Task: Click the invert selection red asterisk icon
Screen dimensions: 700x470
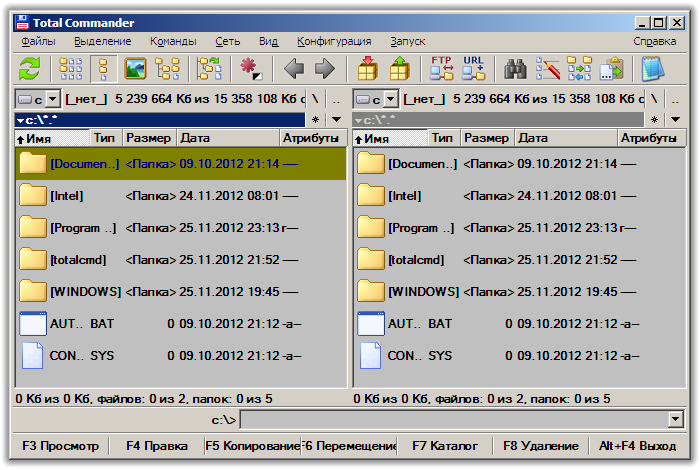Action: (x=249, y=69)
